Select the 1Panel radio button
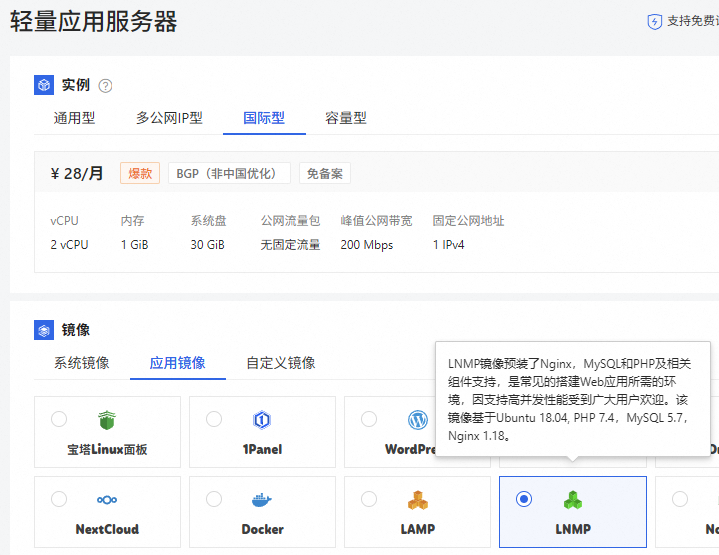The image size is (719, 555). point(214,419)
